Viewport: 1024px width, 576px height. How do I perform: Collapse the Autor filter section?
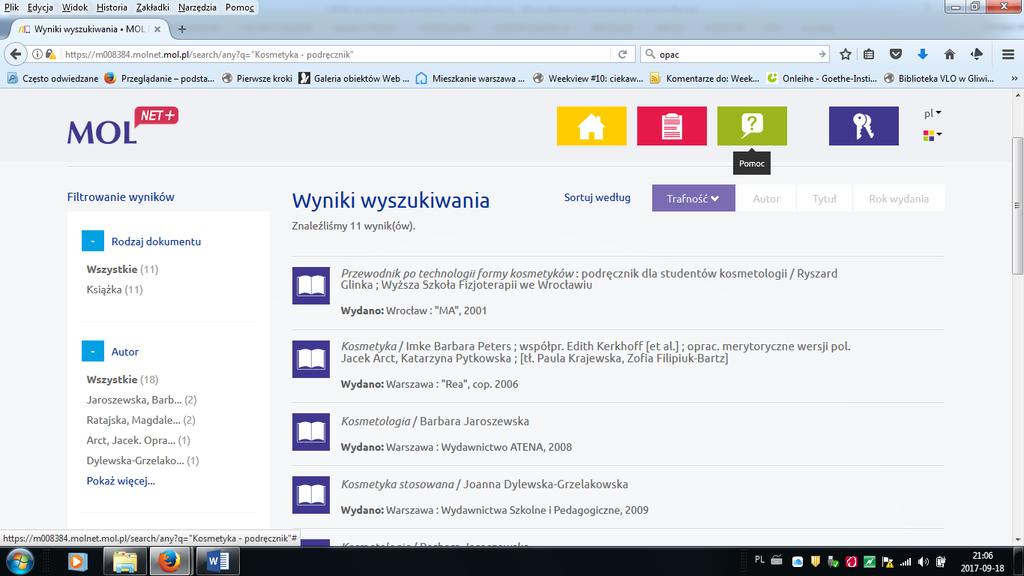(93, 351)
